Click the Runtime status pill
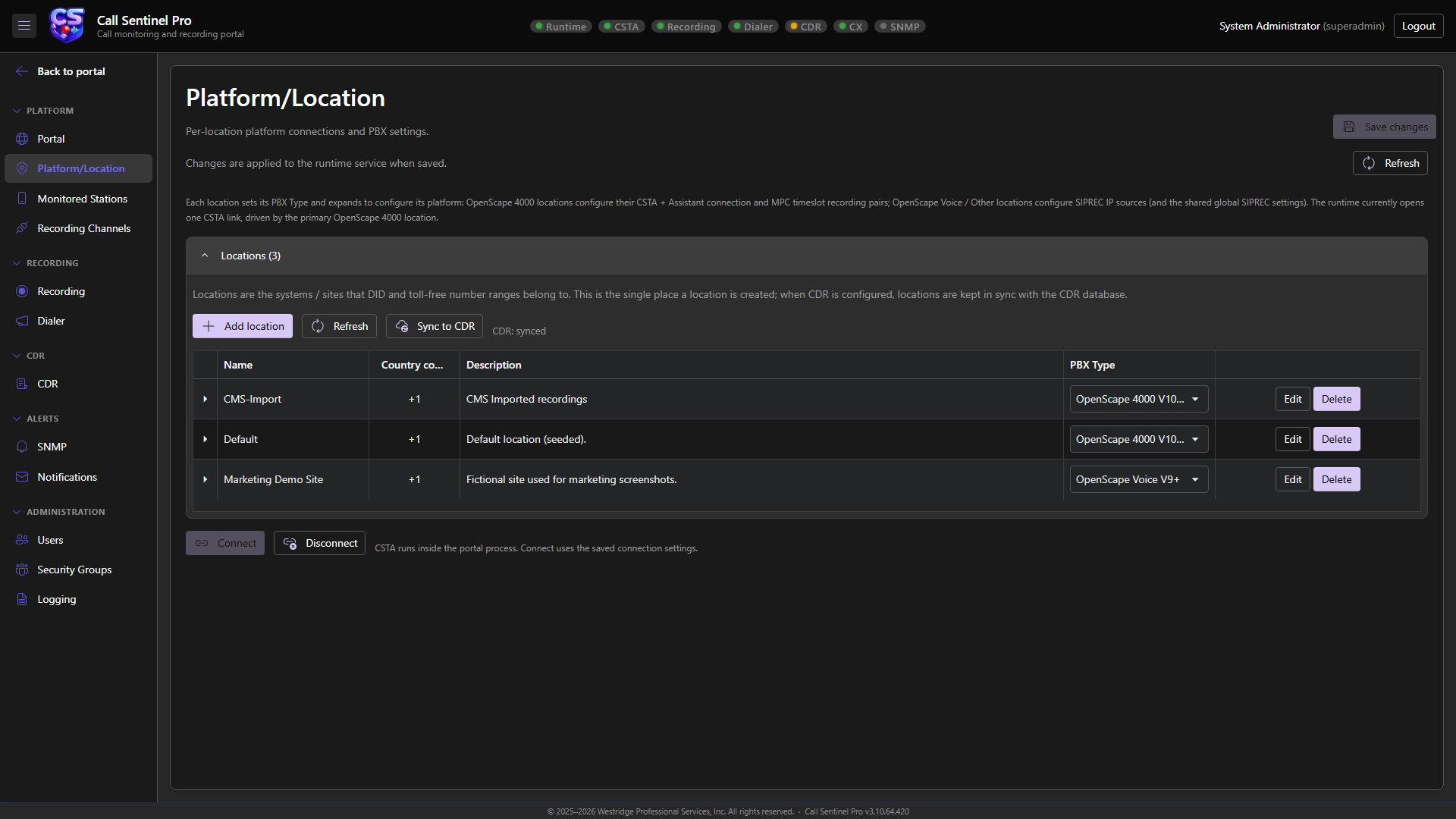 click(560, 27)
